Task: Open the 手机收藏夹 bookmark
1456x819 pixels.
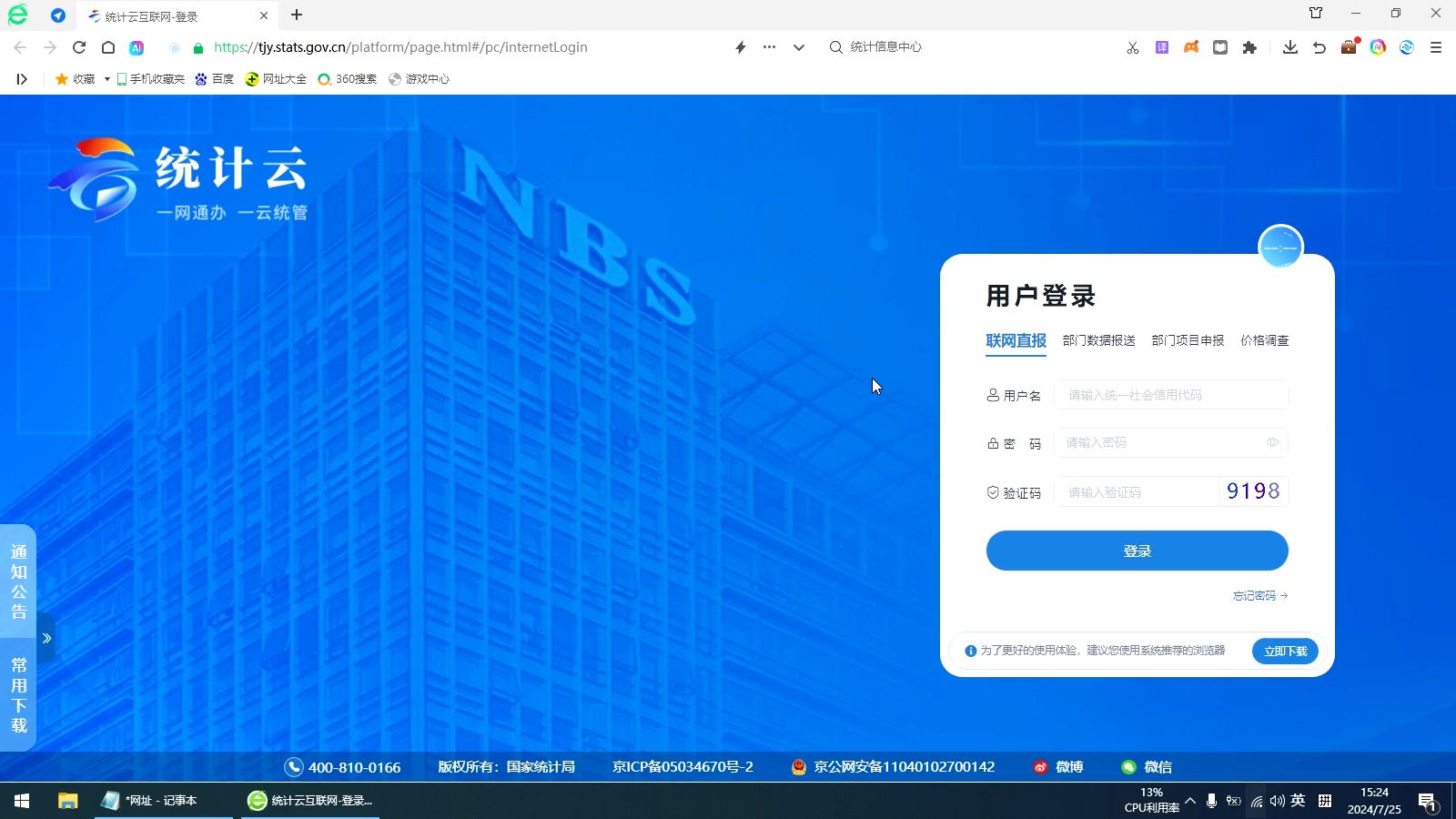Action: pos(151,79)
